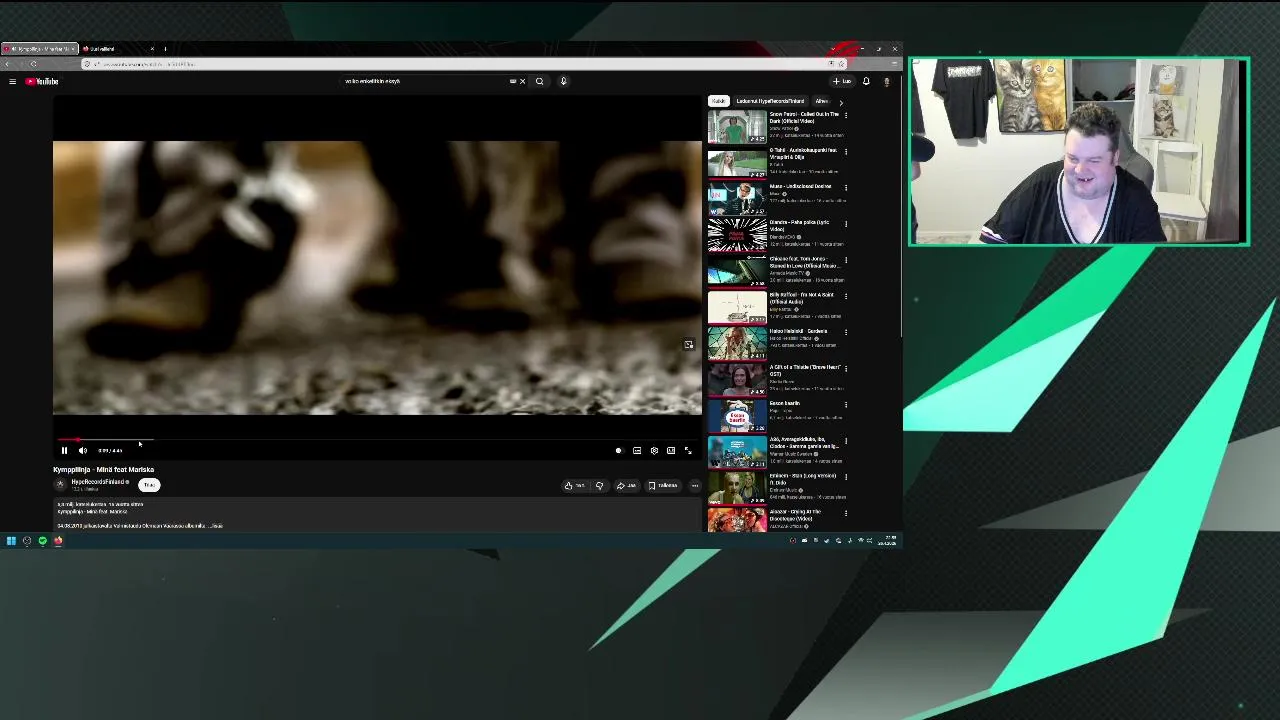Screen dimensions: 1280x720
Task: Bookmark the page with the star icon
Action: coord(841,64)
